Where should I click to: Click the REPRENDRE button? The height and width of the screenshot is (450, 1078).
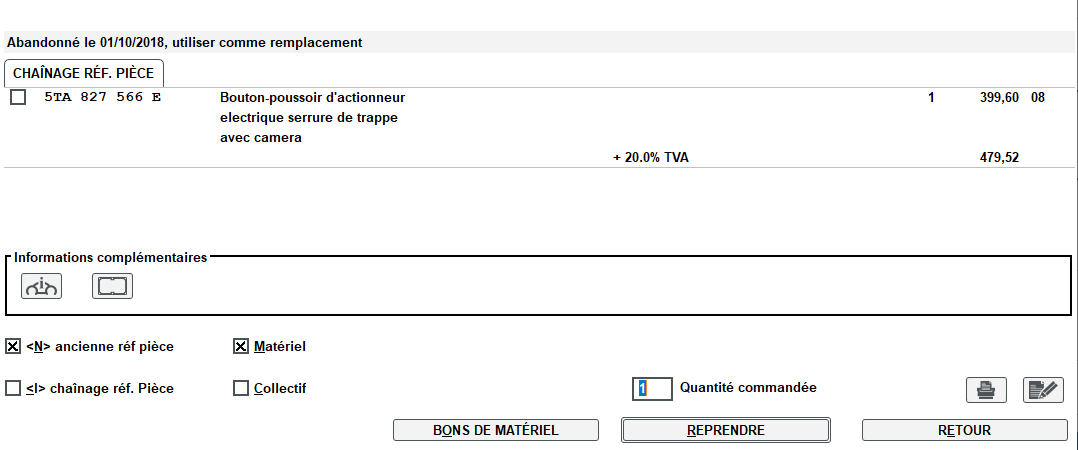tap(725, 430)
